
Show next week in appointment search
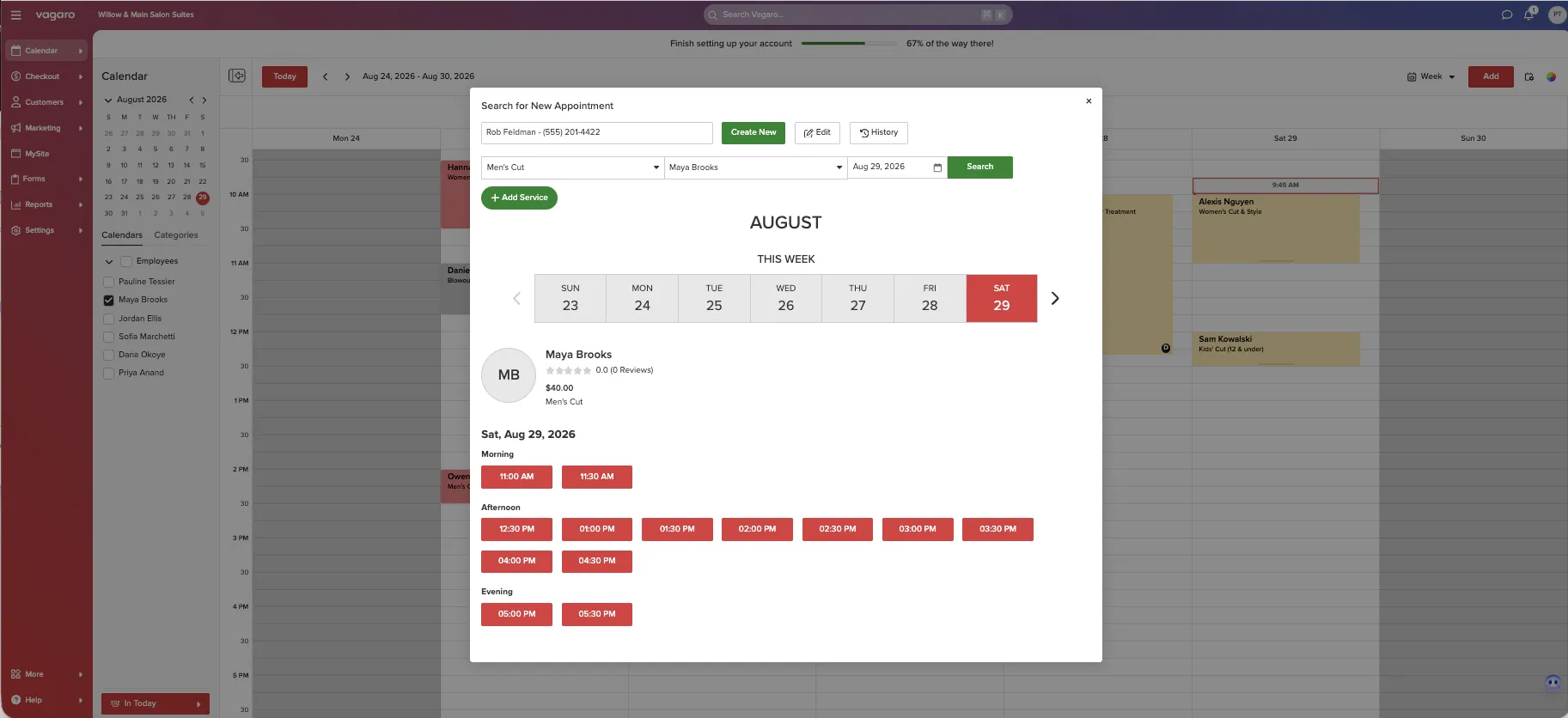[1055, 298]
